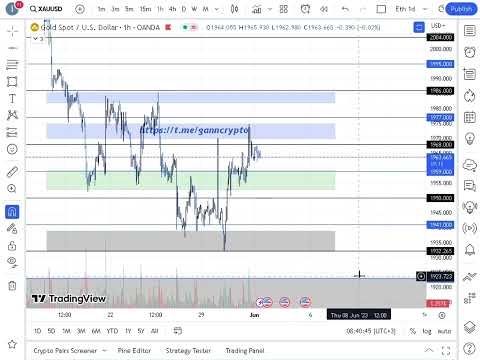The height and width of the screenshot is (360, 480).
Task: Open the go-to-date calendar icon
Action: (178, 331)
